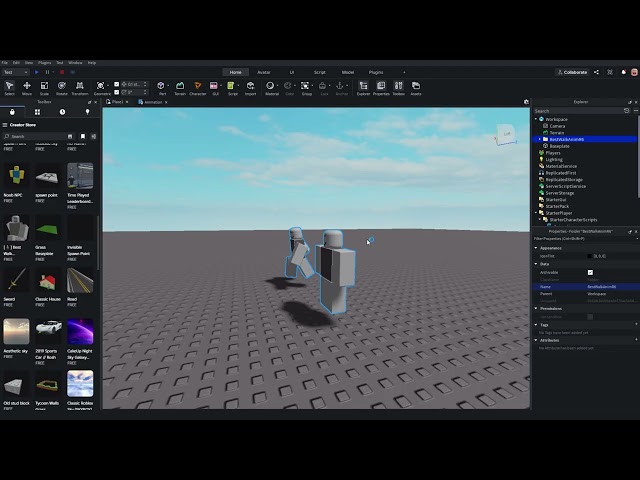The height and width of the screenshot is (480, 640).
Task: Click the Geometric mode icon
Action: pyautogui.click(x=100, y=88)
